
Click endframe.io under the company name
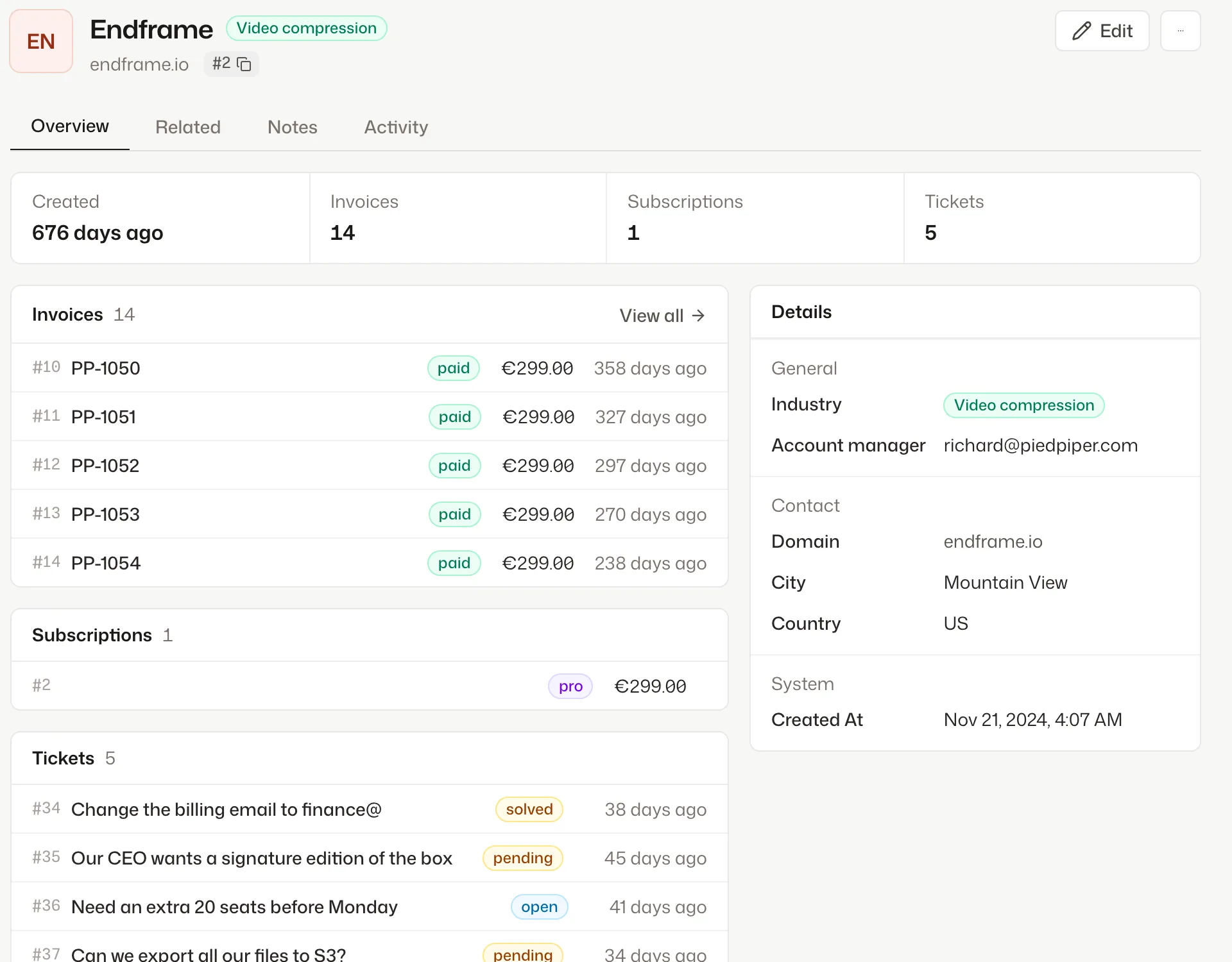pos(139,64)
